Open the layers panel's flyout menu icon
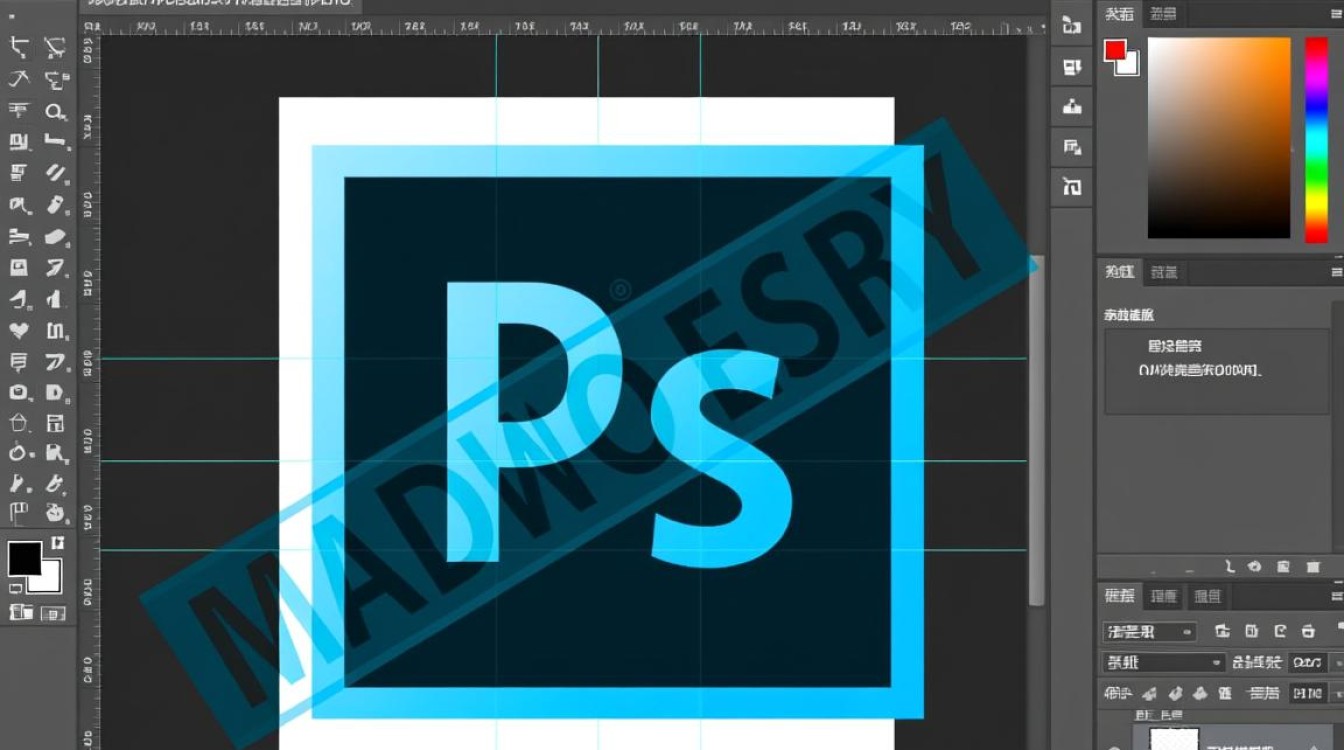The width and height of the screenshot is (1344, 750). (x=1336, y=596)
